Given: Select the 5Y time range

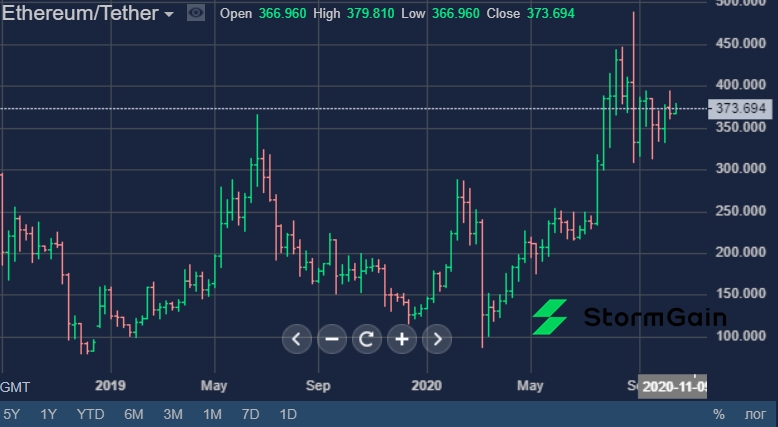Looking at the screenshot, I should pos(12,414).
